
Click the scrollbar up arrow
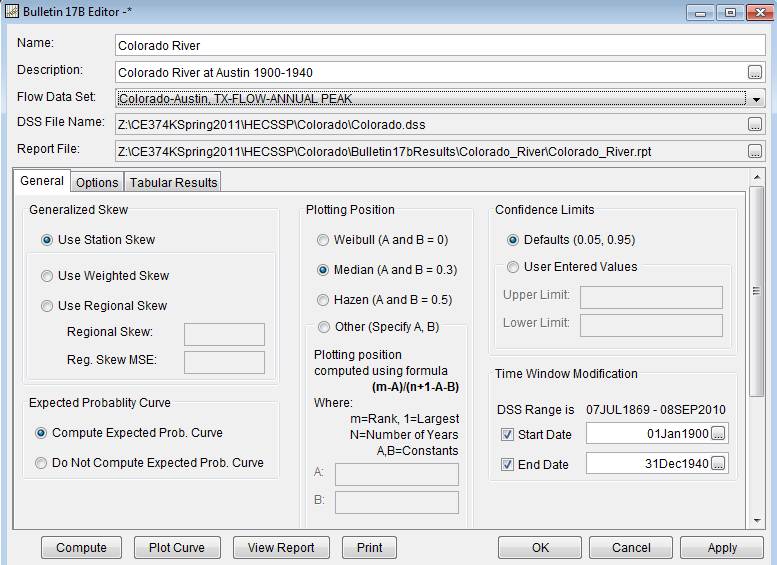757,177
